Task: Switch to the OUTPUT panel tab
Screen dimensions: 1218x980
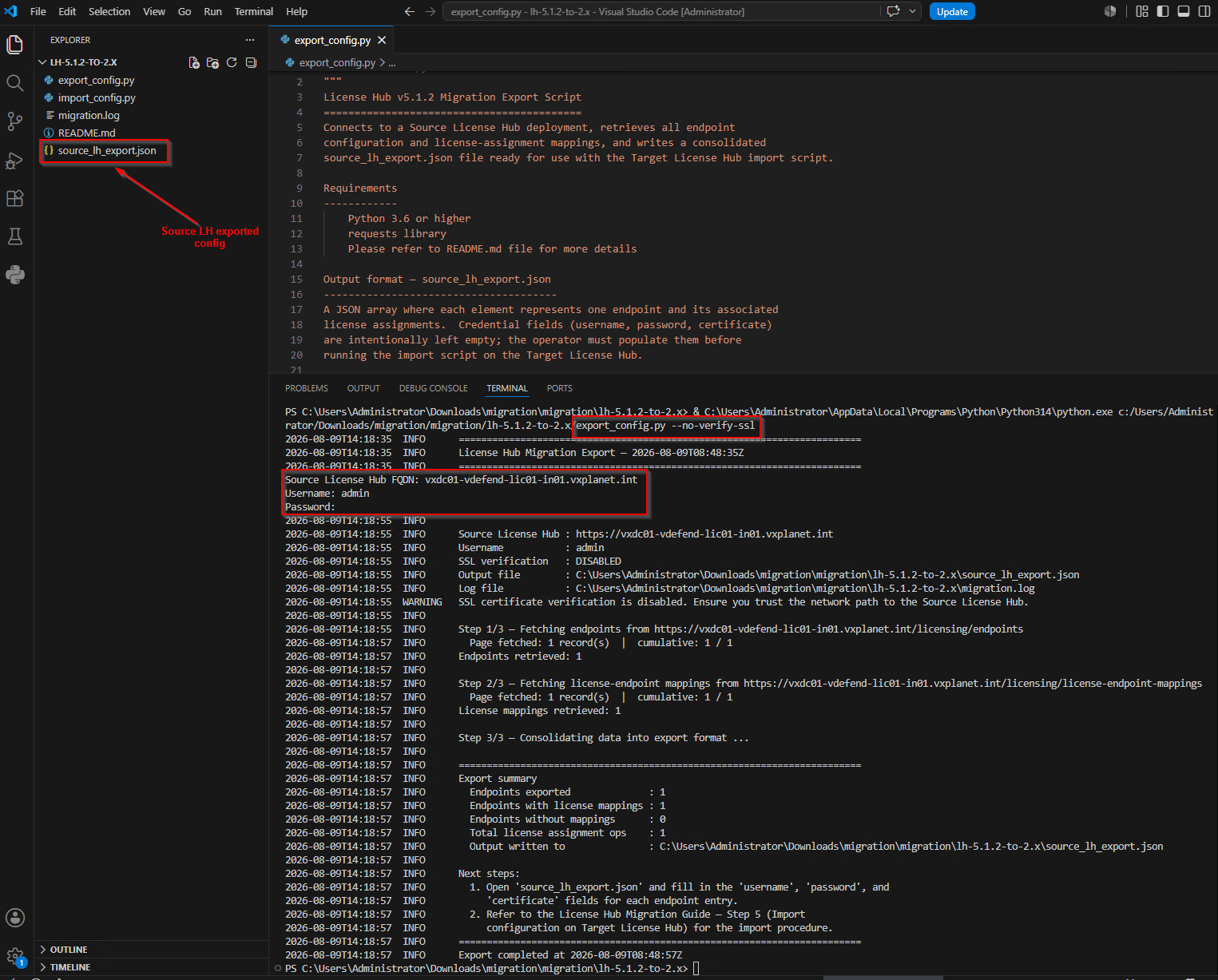Action: point(363,388)
